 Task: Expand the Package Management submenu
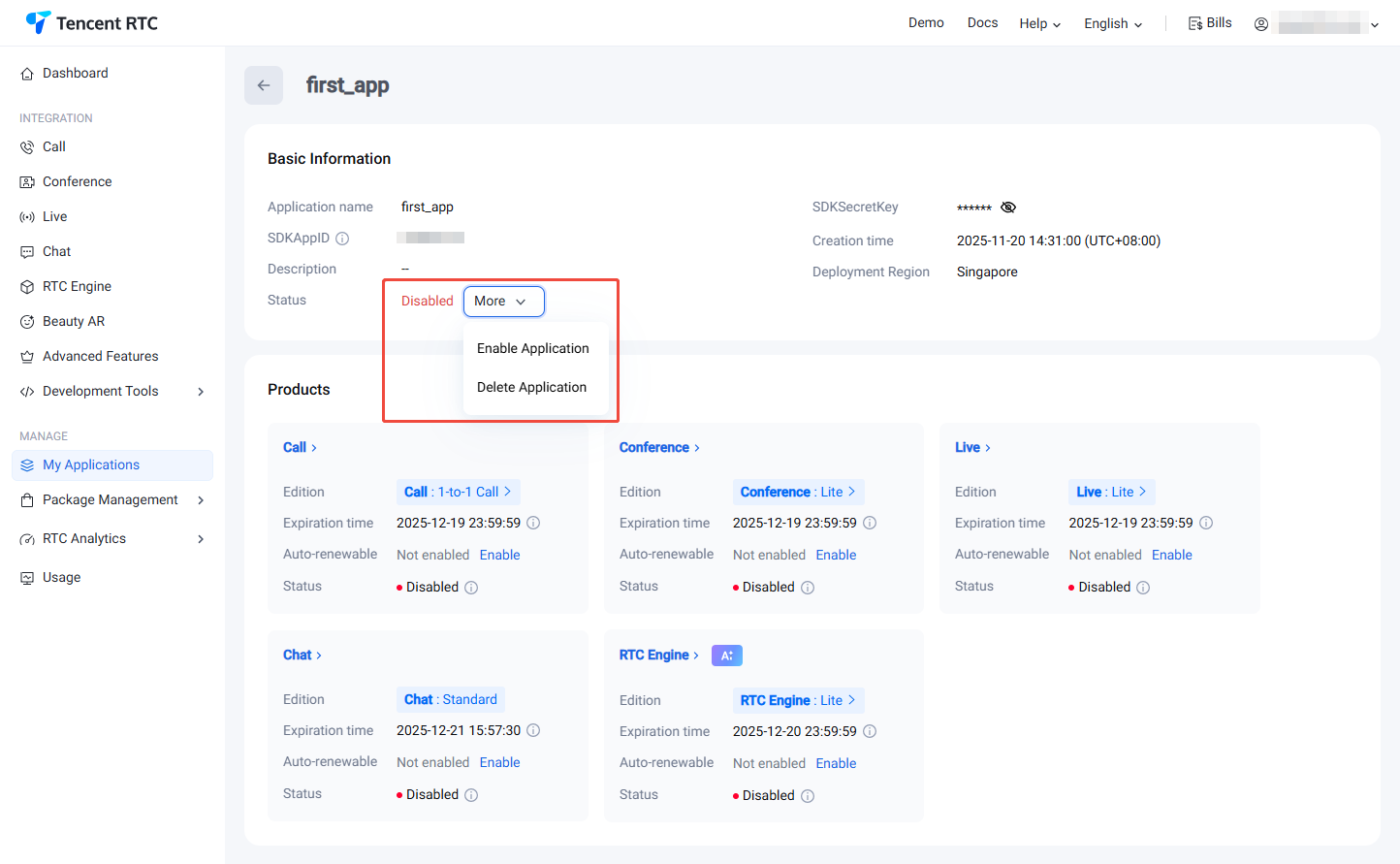coord(201,500)
